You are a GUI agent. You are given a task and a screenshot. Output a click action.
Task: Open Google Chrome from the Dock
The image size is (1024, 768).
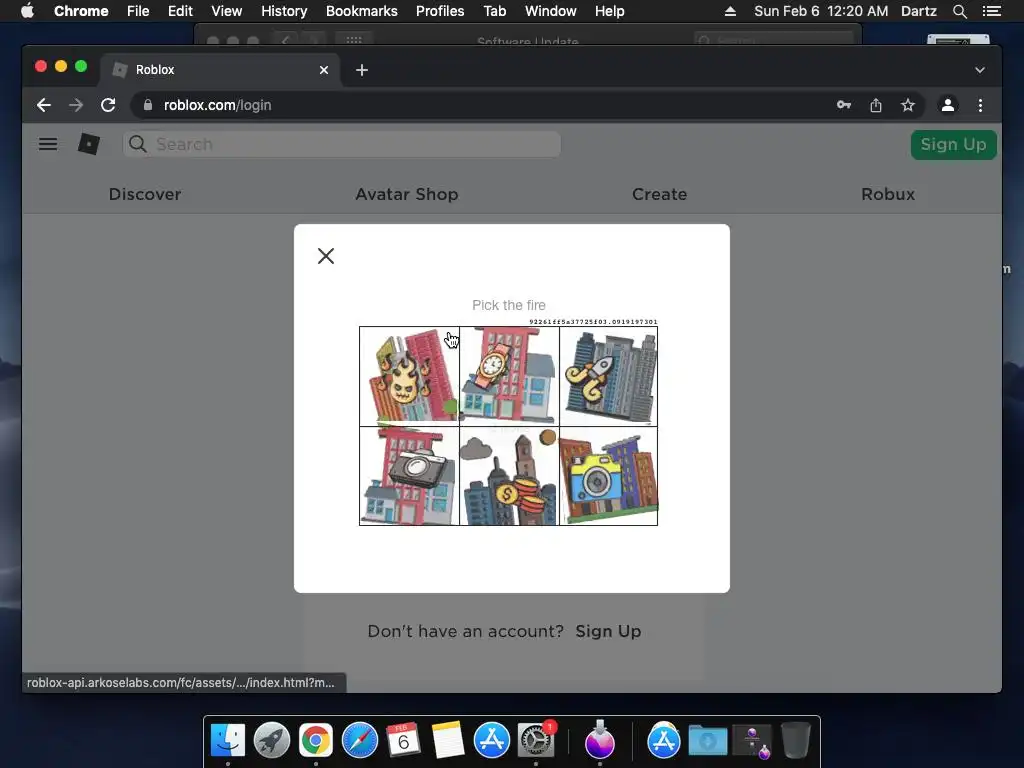point(316,740)
